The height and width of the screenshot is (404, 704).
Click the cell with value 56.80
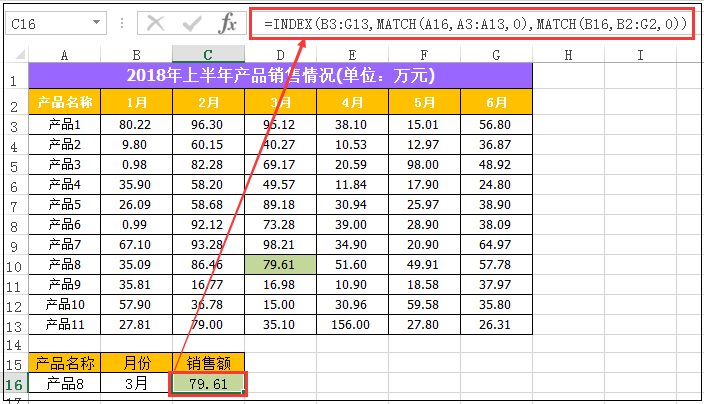[496, 124]
